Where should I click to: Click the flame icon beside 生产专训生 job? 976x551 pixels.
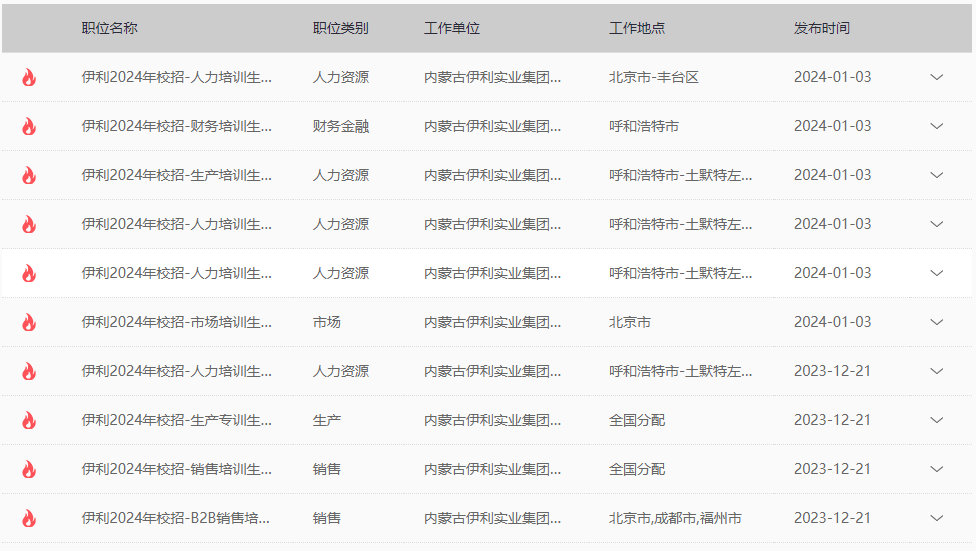point(29,420)
